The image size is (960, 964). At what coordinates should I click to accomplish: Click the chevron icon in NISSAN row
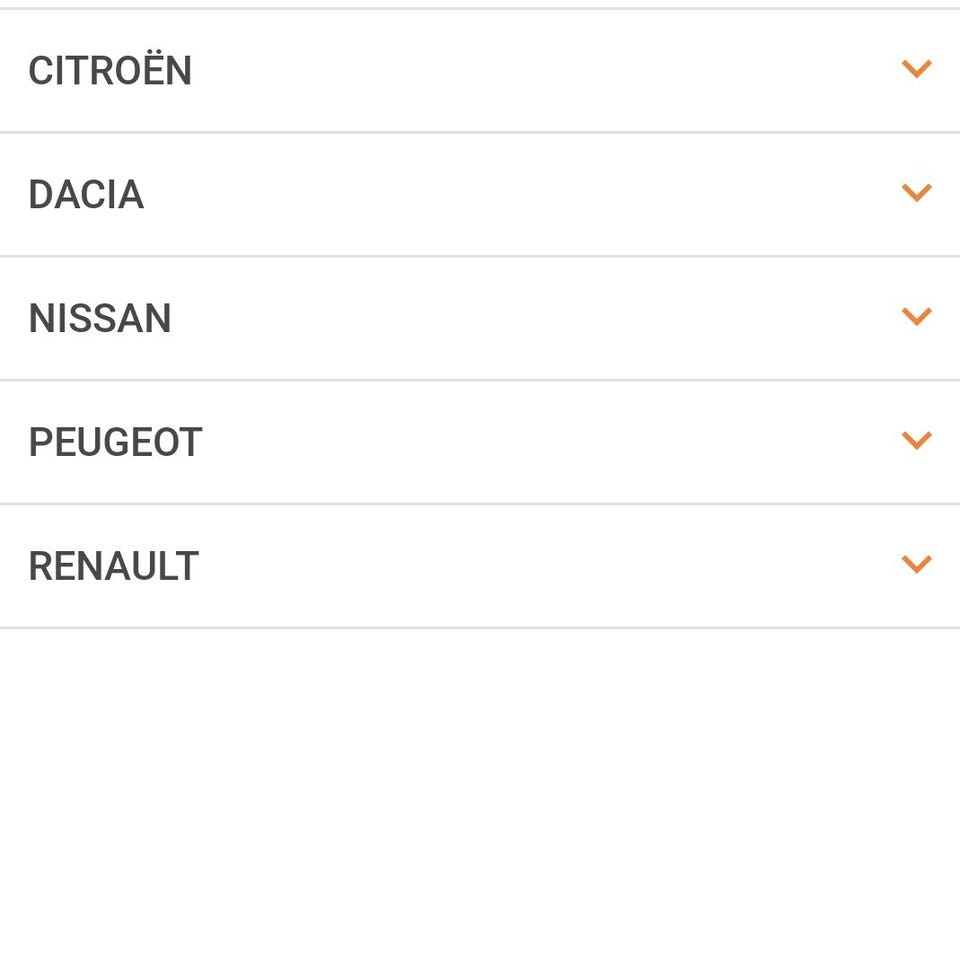coord(916,317)
